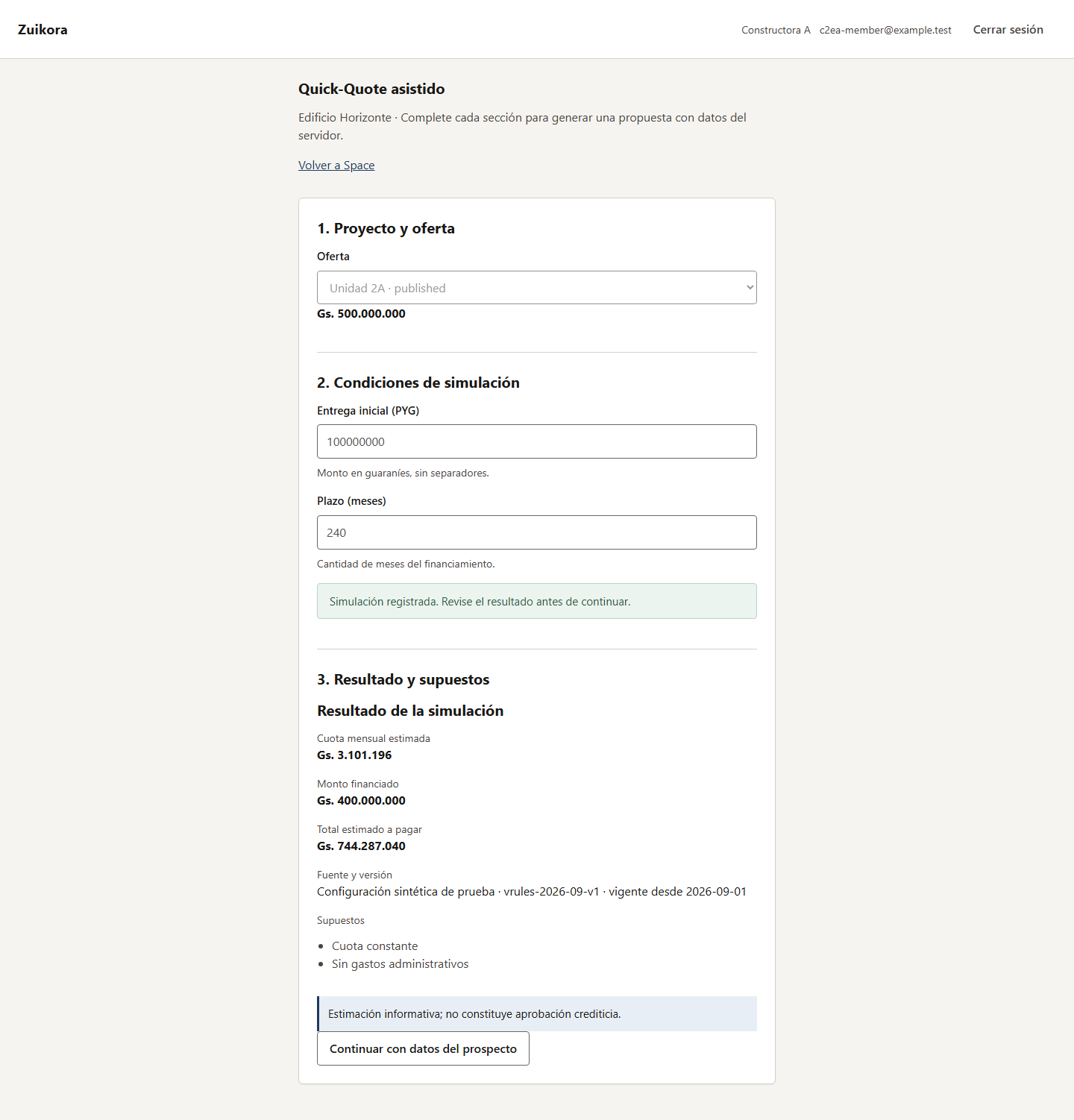
Task: Click the Quick-Quote asistido heading
Action: tap(371, 89)
